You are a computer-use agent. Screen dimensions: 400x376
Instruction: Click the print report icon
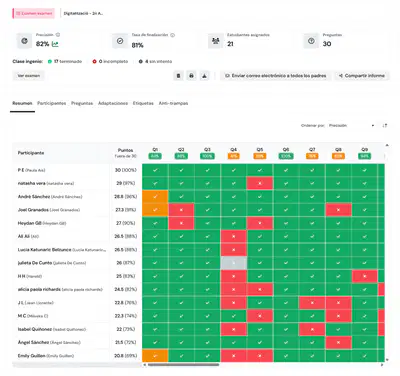(191, 76)
